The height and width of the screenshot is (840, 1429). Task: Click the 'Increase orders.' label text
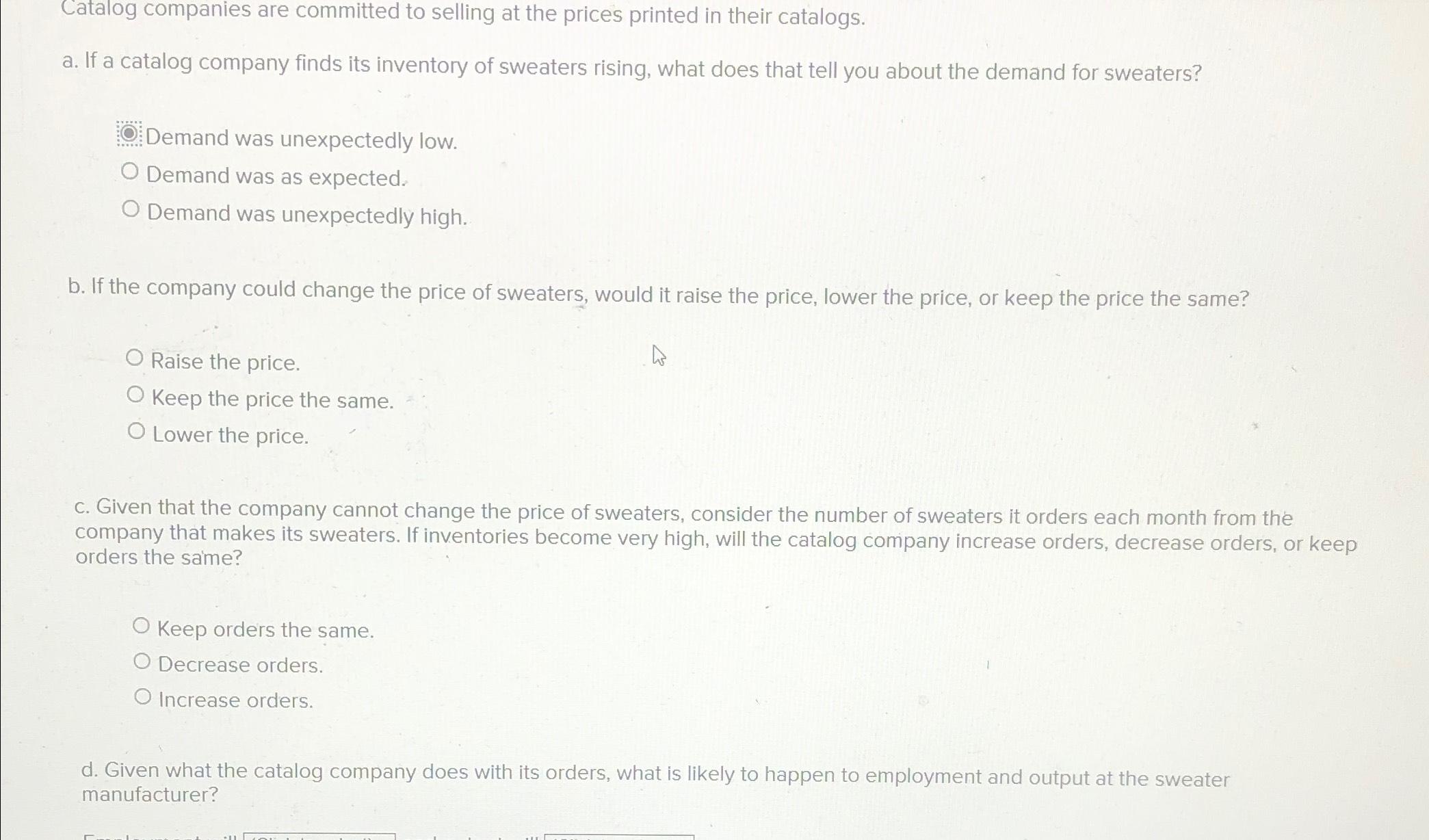(236, 700)
